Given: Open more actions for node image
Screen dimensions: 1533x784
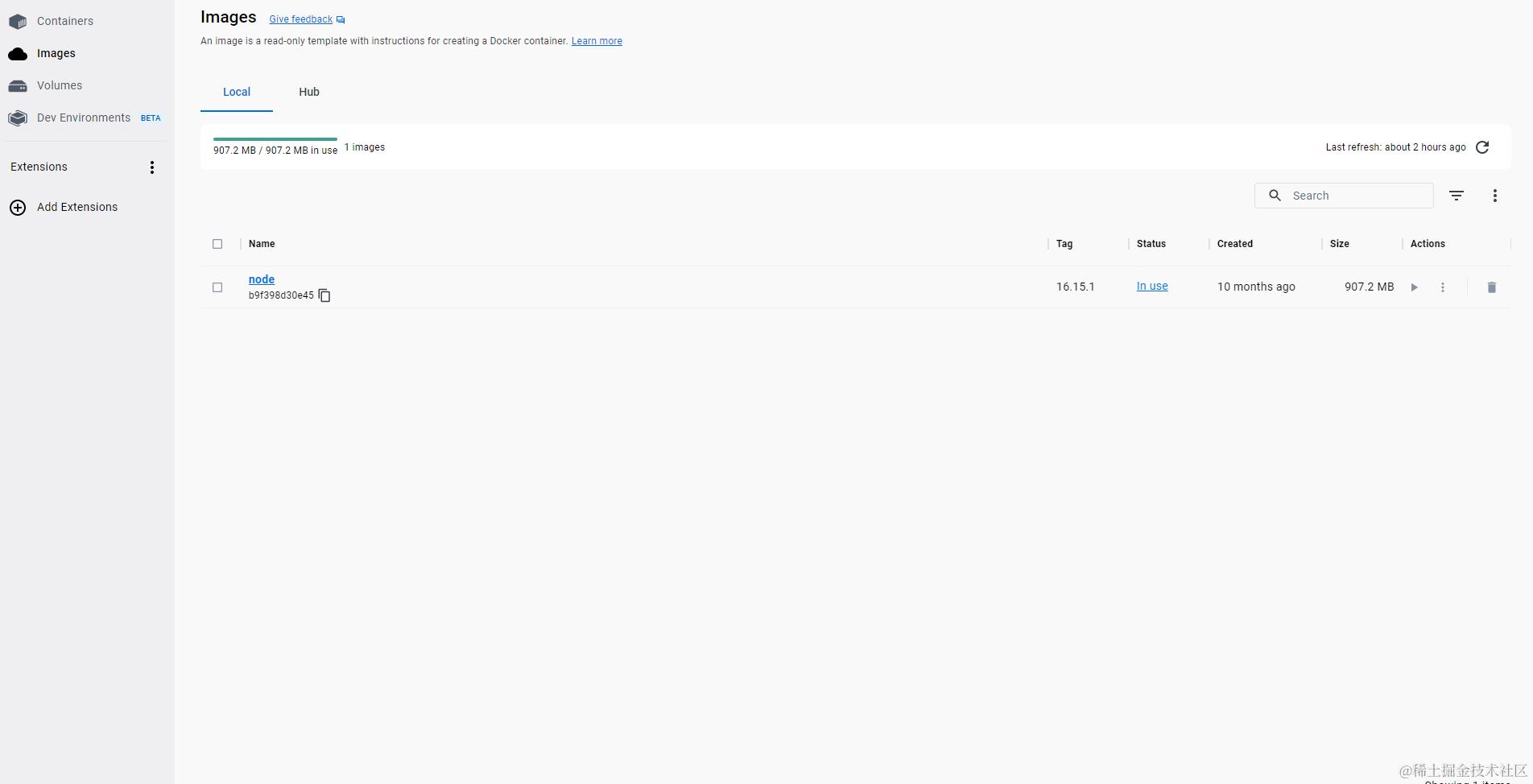Looking at the screenshot, I should [x=1443, y=287].
